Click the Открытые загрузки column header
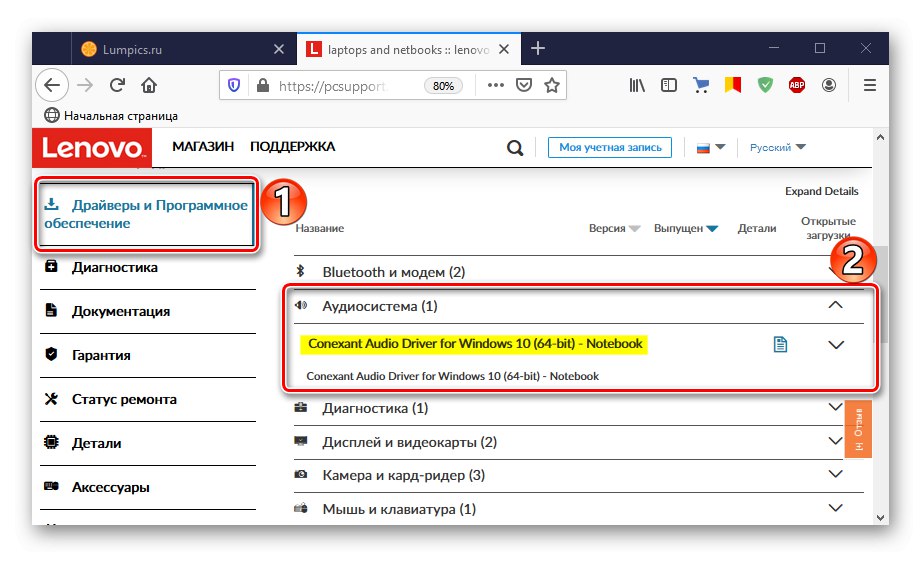Screen dimensions: 921x565 pyautogui.click(x=828, y=228)
